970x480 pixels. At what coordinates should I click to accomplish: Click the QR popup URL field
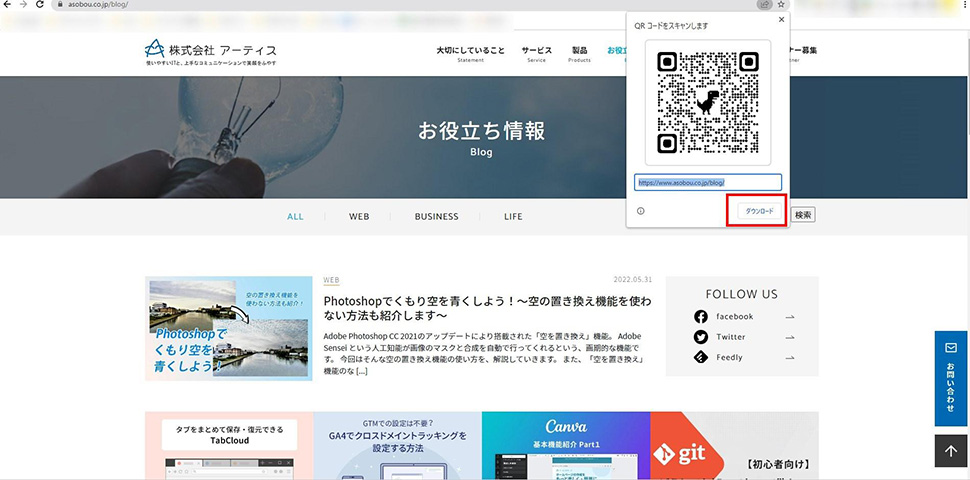708,182
